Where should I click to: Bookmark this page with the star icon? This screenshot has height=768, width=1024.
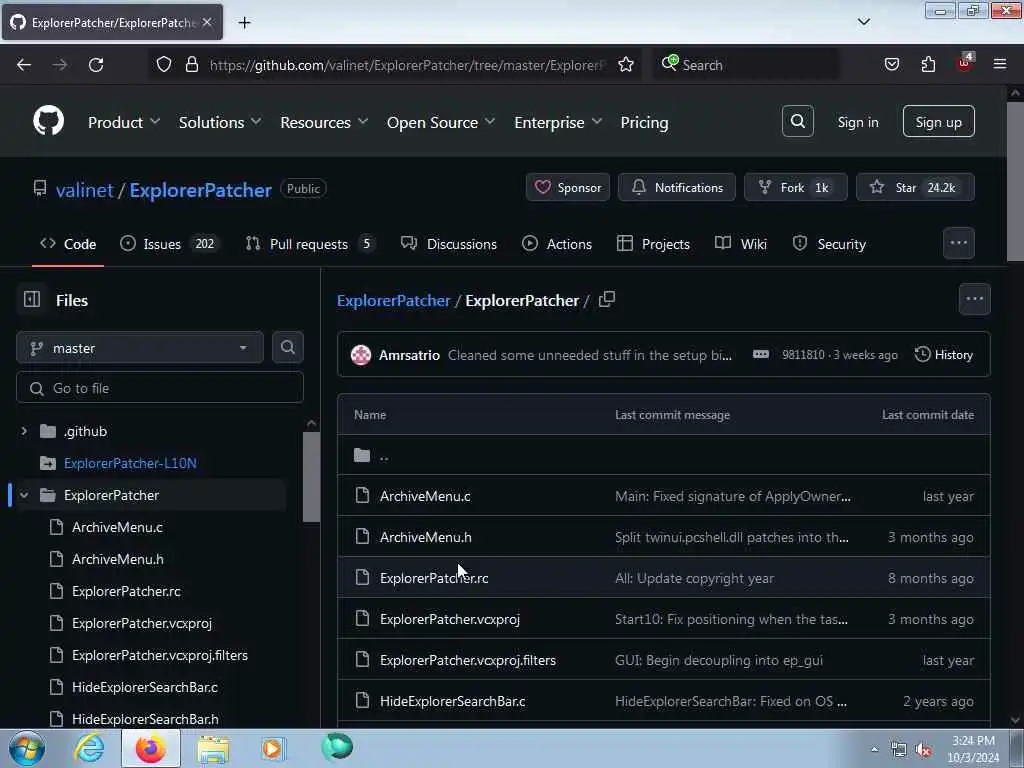(x=626, y=65)
